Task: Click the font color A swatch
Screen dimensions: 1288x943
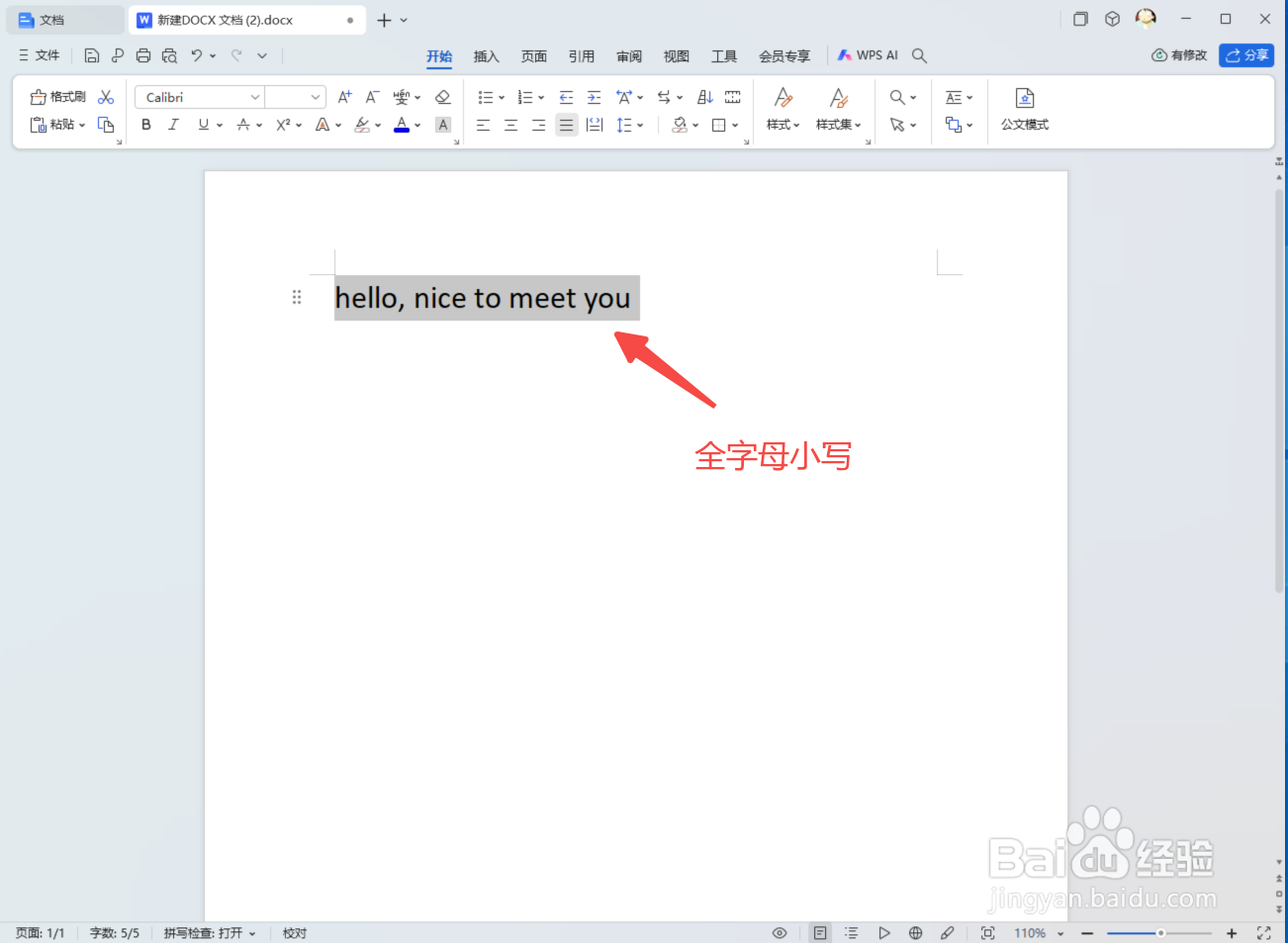Action: coord(402,125)
